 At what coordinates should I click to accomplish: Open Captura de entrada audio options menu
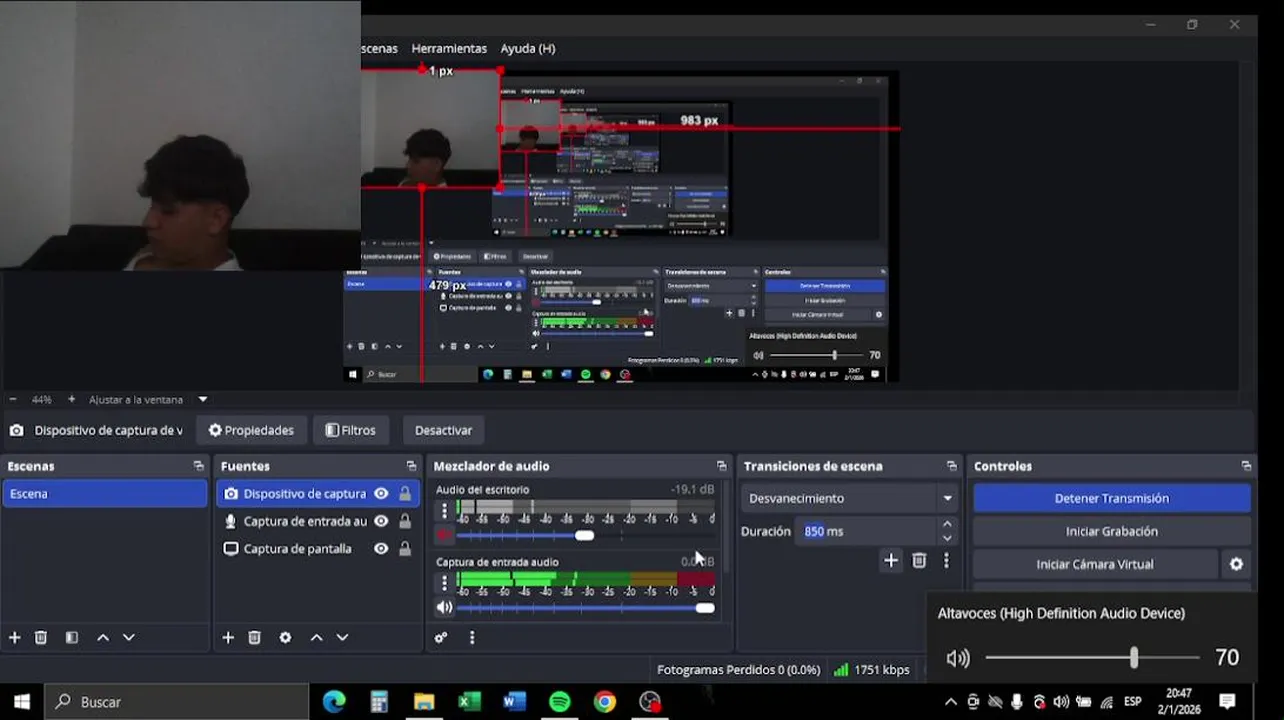coord(445,582)
